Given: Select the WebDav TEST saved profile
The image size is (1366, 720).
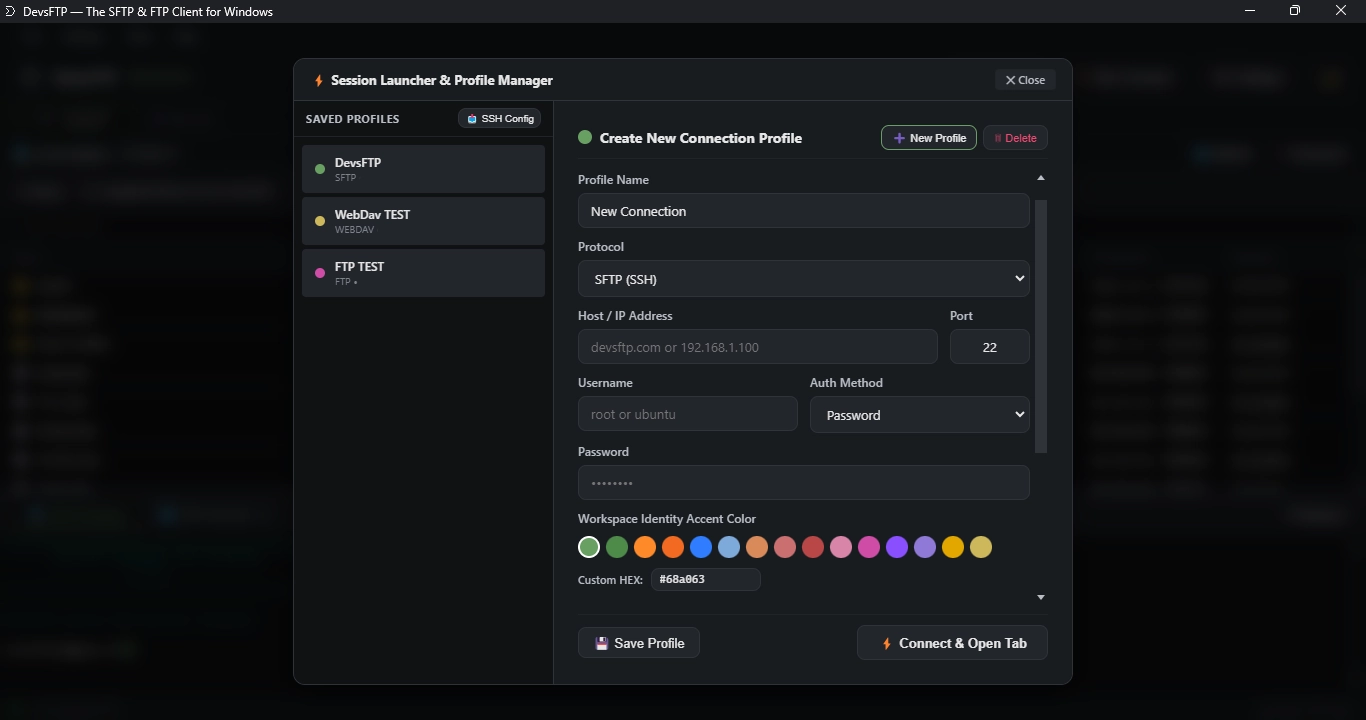Looking at the screenshot, I should click(423, 221).
